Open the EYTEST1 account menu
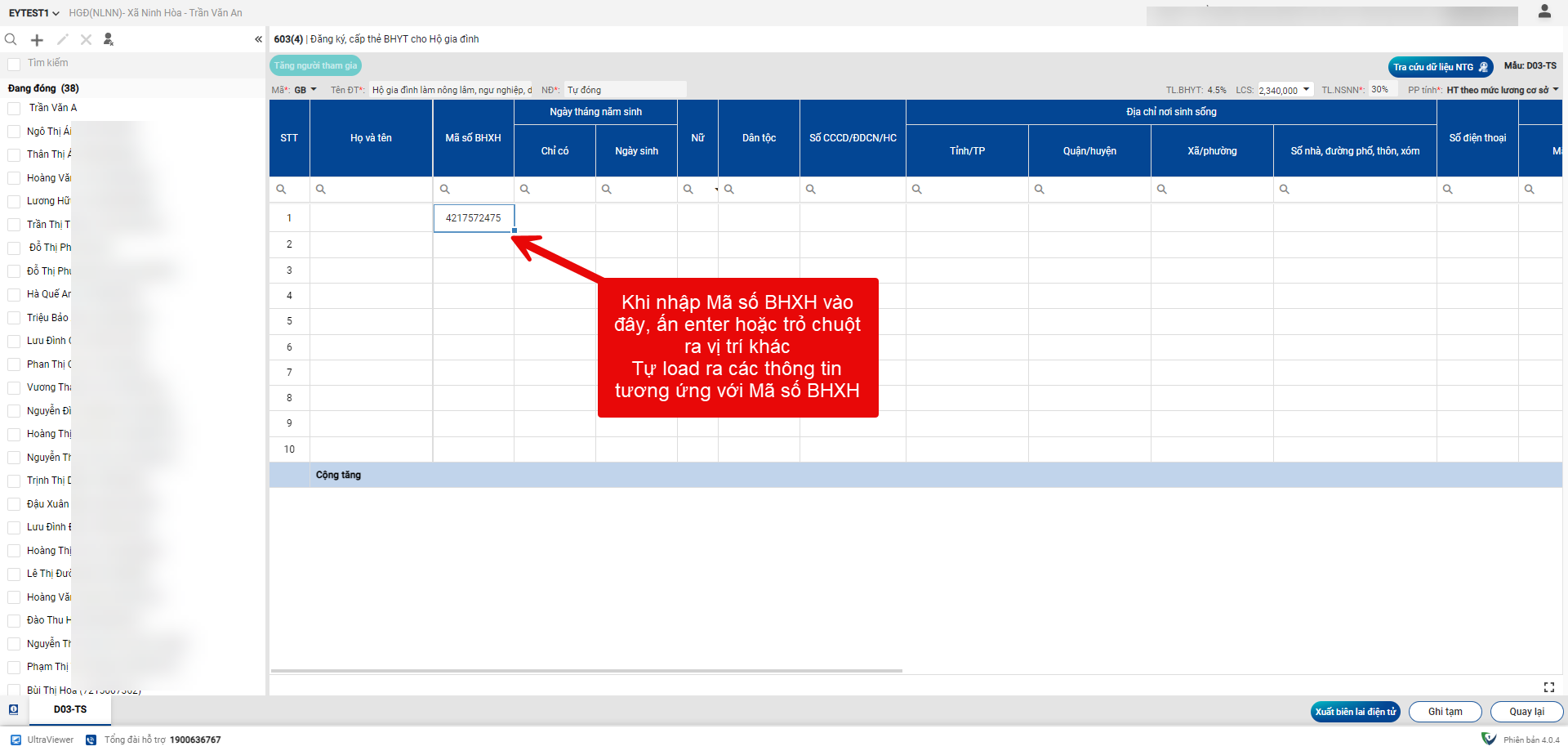This screenshot has width=1568, height=751. tap(33, 13)
